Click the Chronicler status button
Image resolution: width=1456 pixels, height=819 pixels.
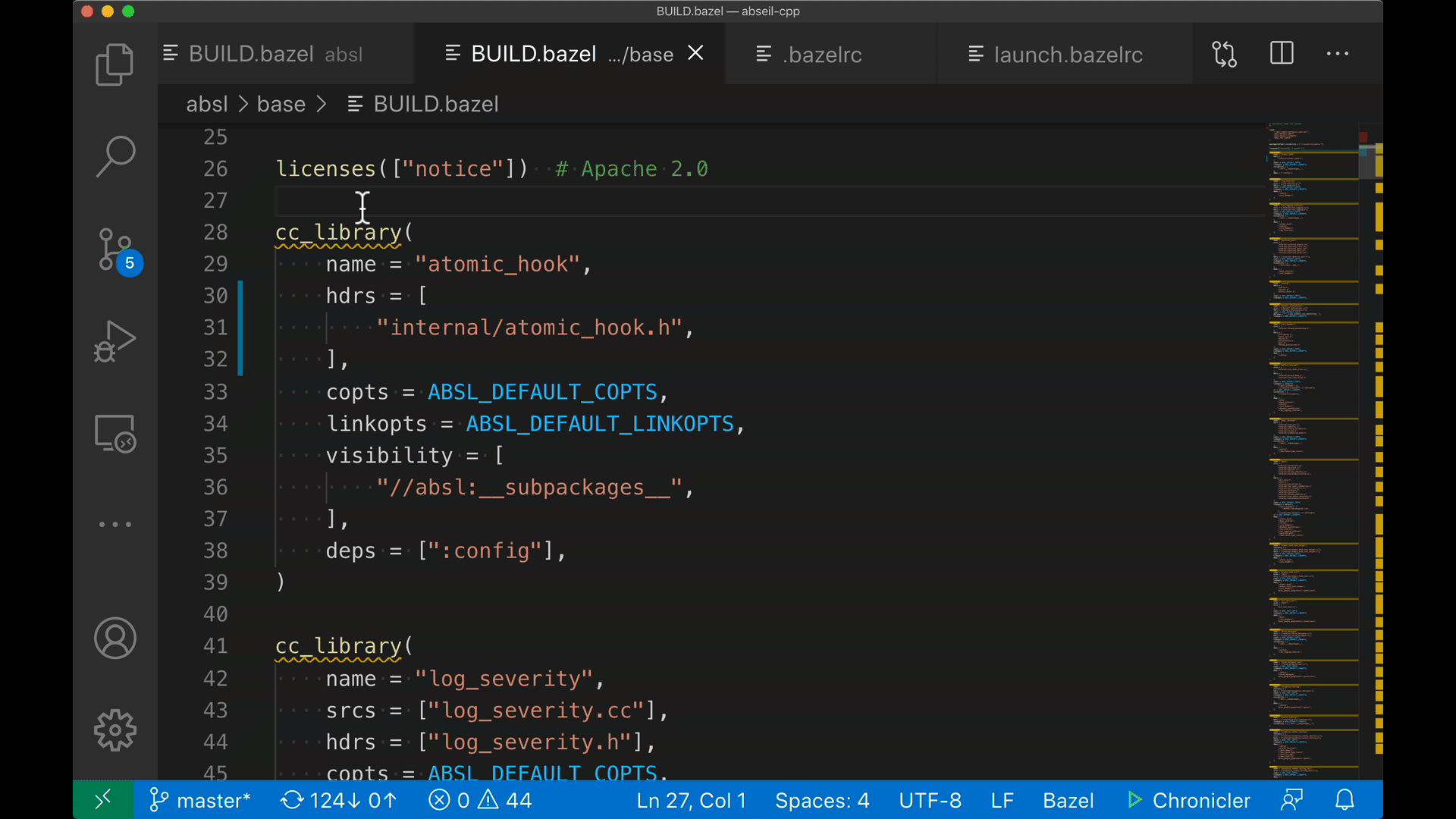pyautogui.click(x=1188, y=800)
